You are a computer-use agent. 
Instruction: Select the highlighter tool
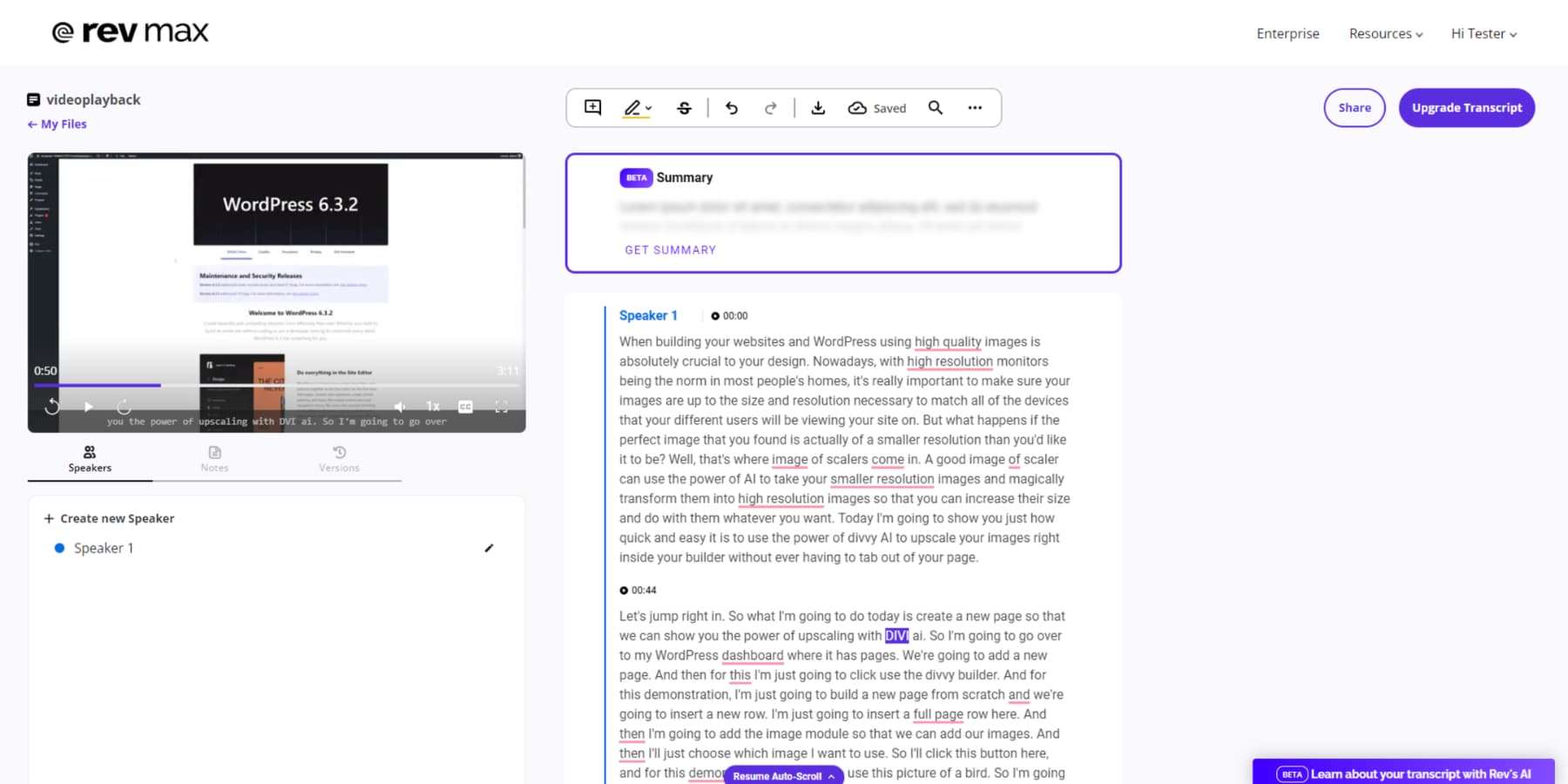pos(632,107)
